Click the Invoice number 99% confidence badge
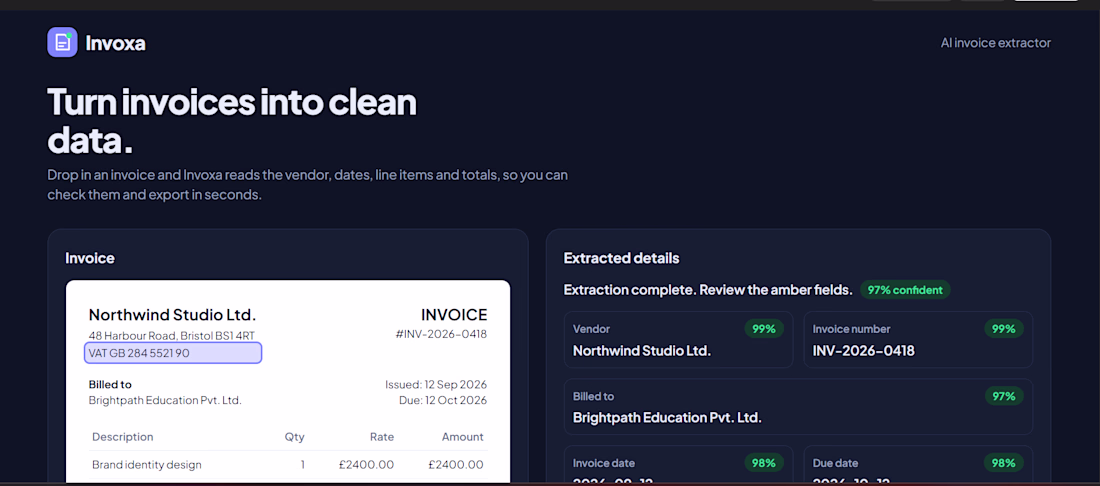 (1004, 329)
